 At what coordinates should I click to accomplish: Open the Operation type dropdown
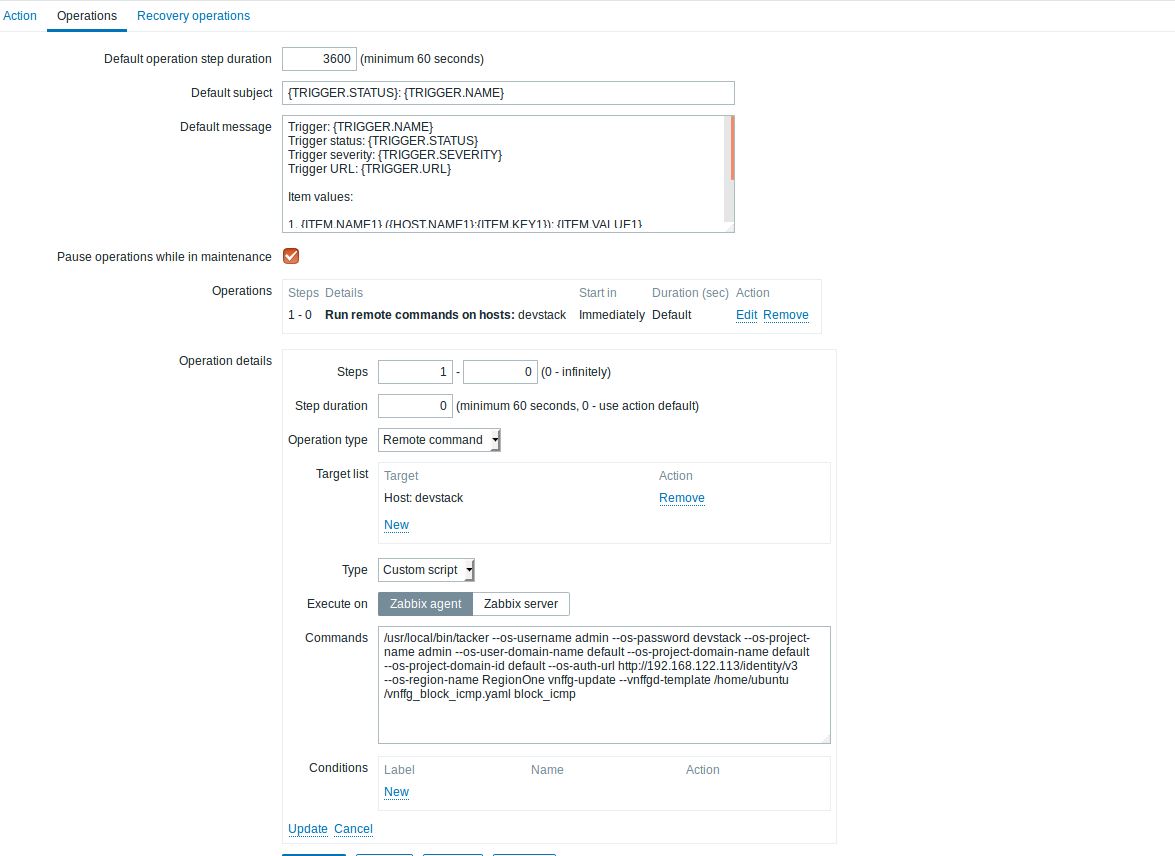[439, 440]
